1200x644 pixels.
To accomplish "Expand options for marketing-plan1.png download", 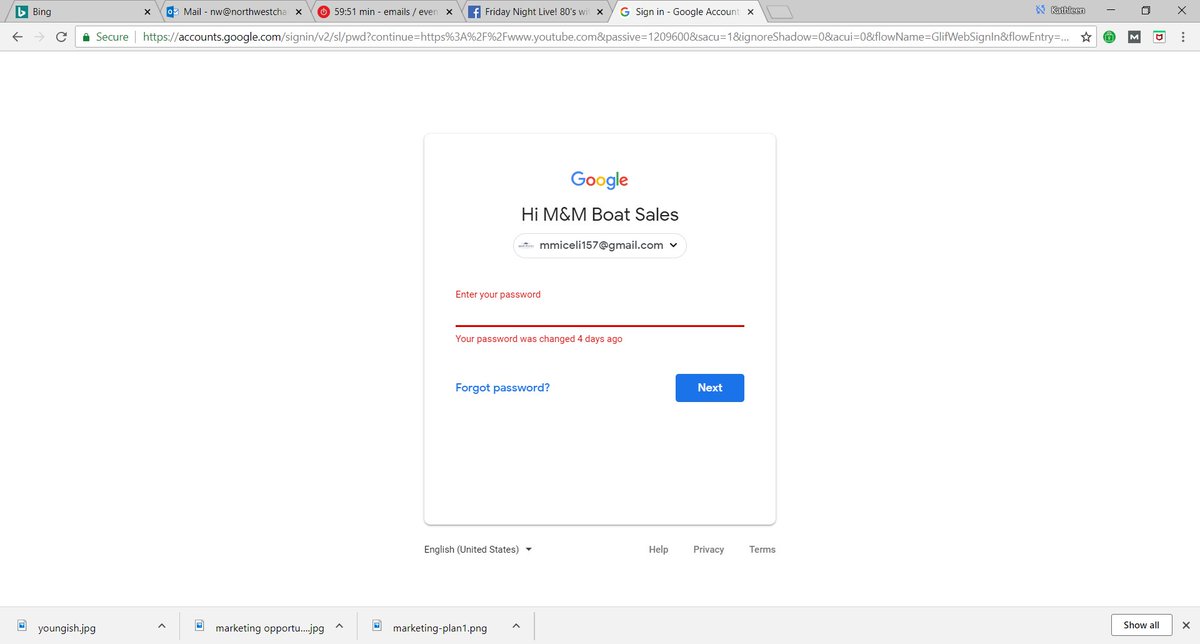I will tap(516, 627).
